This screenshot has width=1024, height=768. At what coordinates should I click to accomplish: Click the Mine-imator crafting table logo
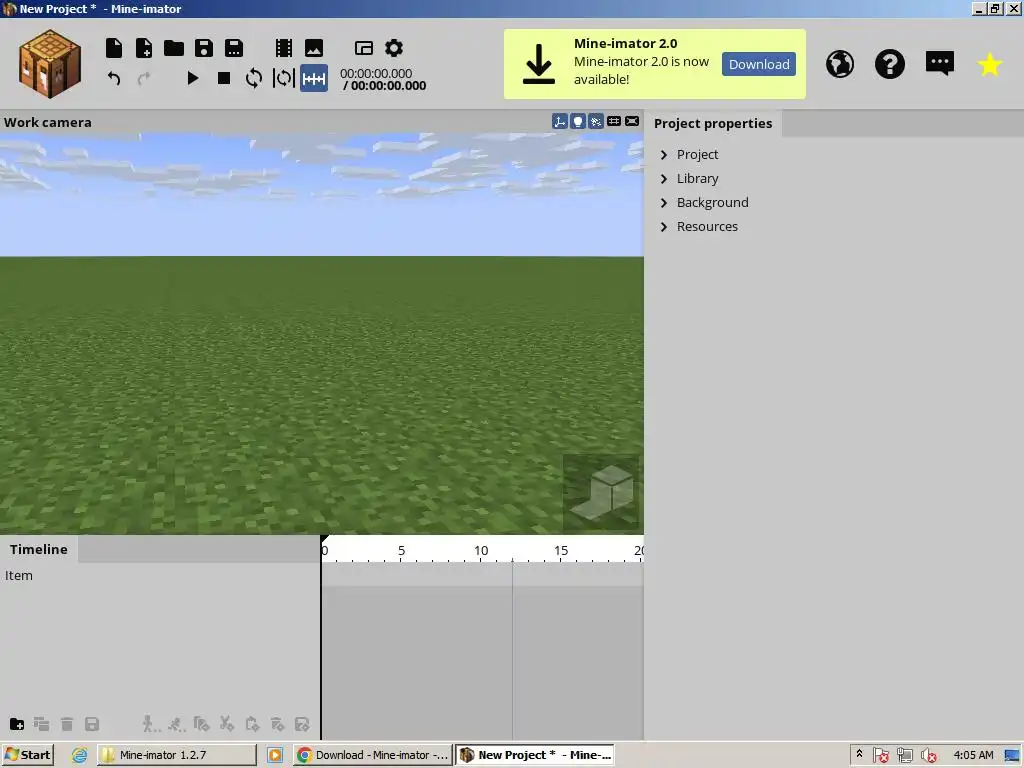click(x=50, y=63)
